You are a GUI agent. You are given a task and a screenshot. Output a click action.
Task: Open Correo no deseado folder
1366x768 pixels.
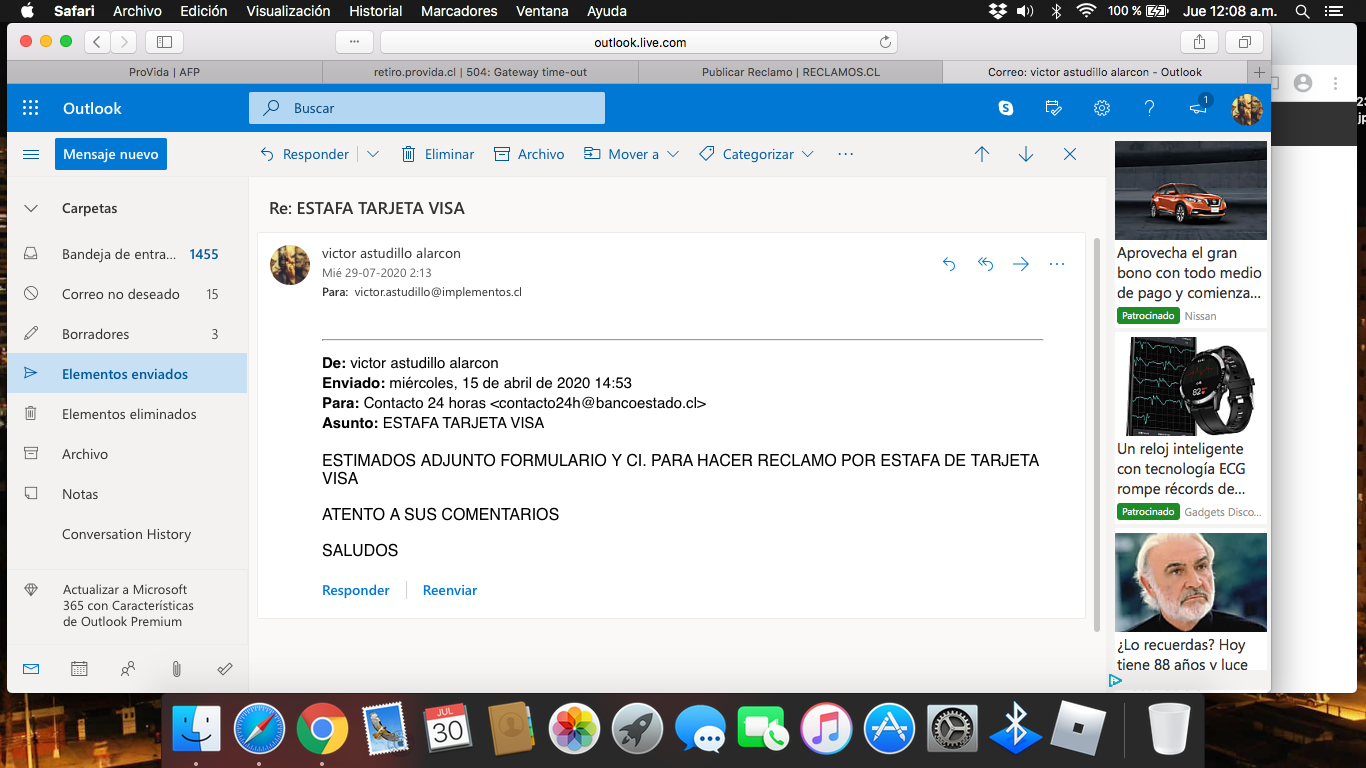point(127,294)
